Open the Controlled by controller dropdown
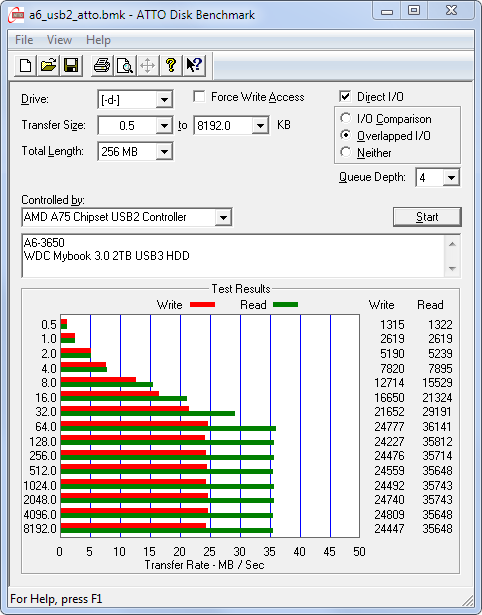The image size is (482, 615). (223, 217)
